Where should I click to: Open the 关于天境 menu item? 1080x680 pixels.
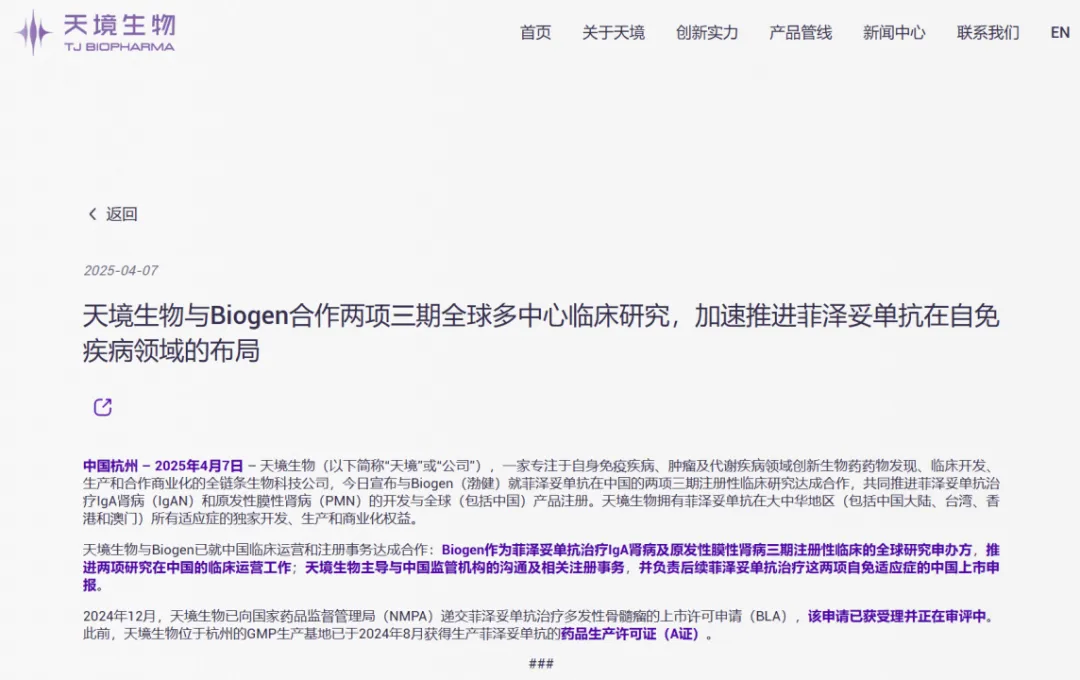point(613,32)
